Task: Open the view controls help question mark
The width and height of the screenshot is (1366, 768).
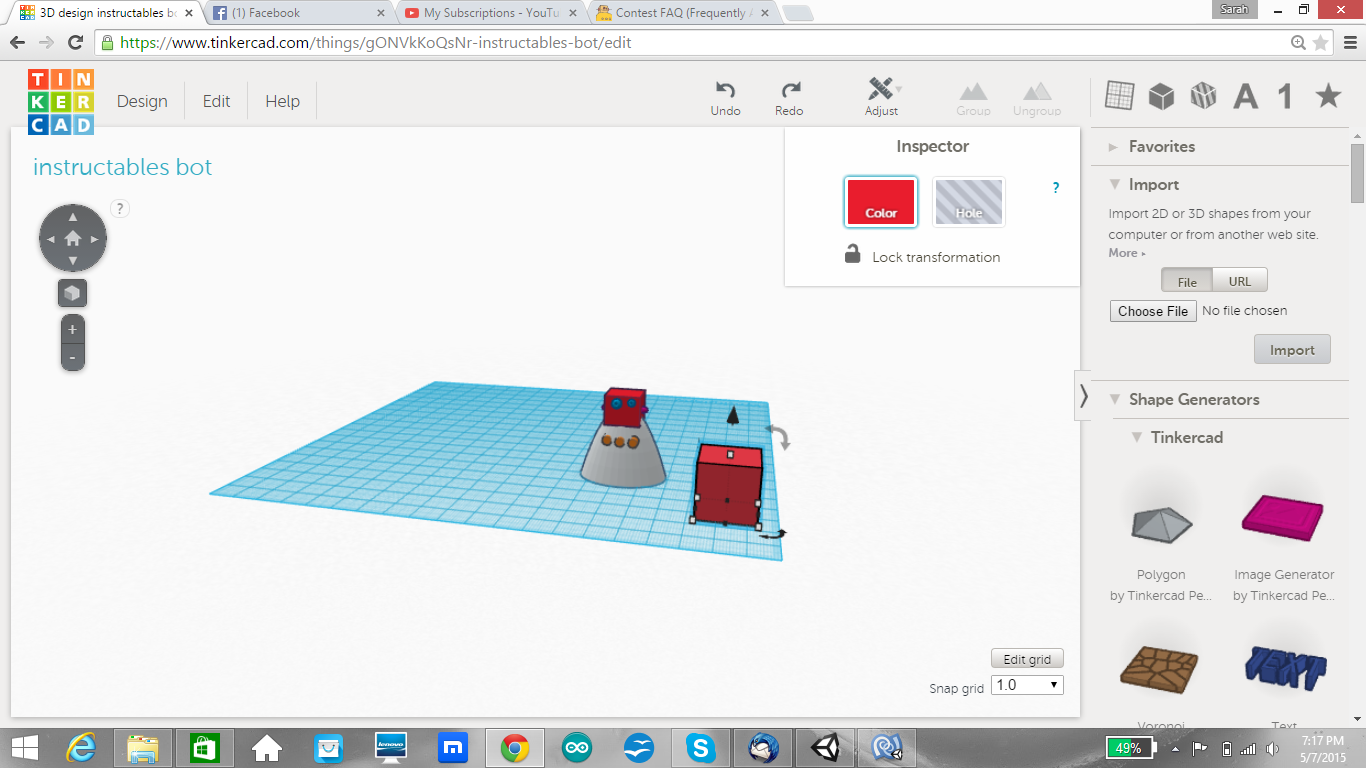Action: click(x=120, y=208)
